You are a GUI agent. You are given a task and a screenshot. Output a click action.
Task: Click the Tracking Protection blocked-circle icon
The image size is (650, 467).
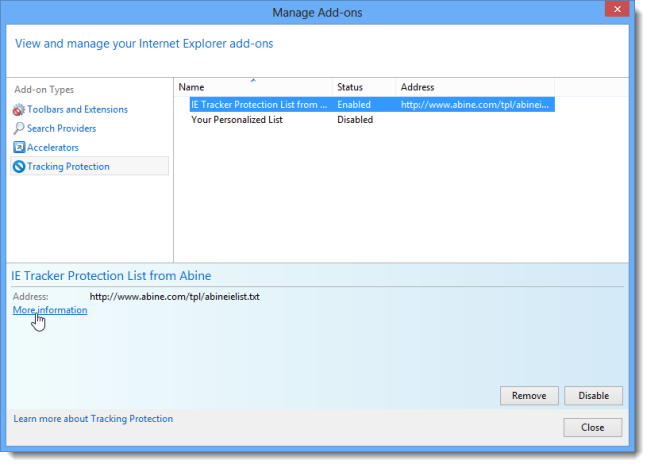(19, 167)
